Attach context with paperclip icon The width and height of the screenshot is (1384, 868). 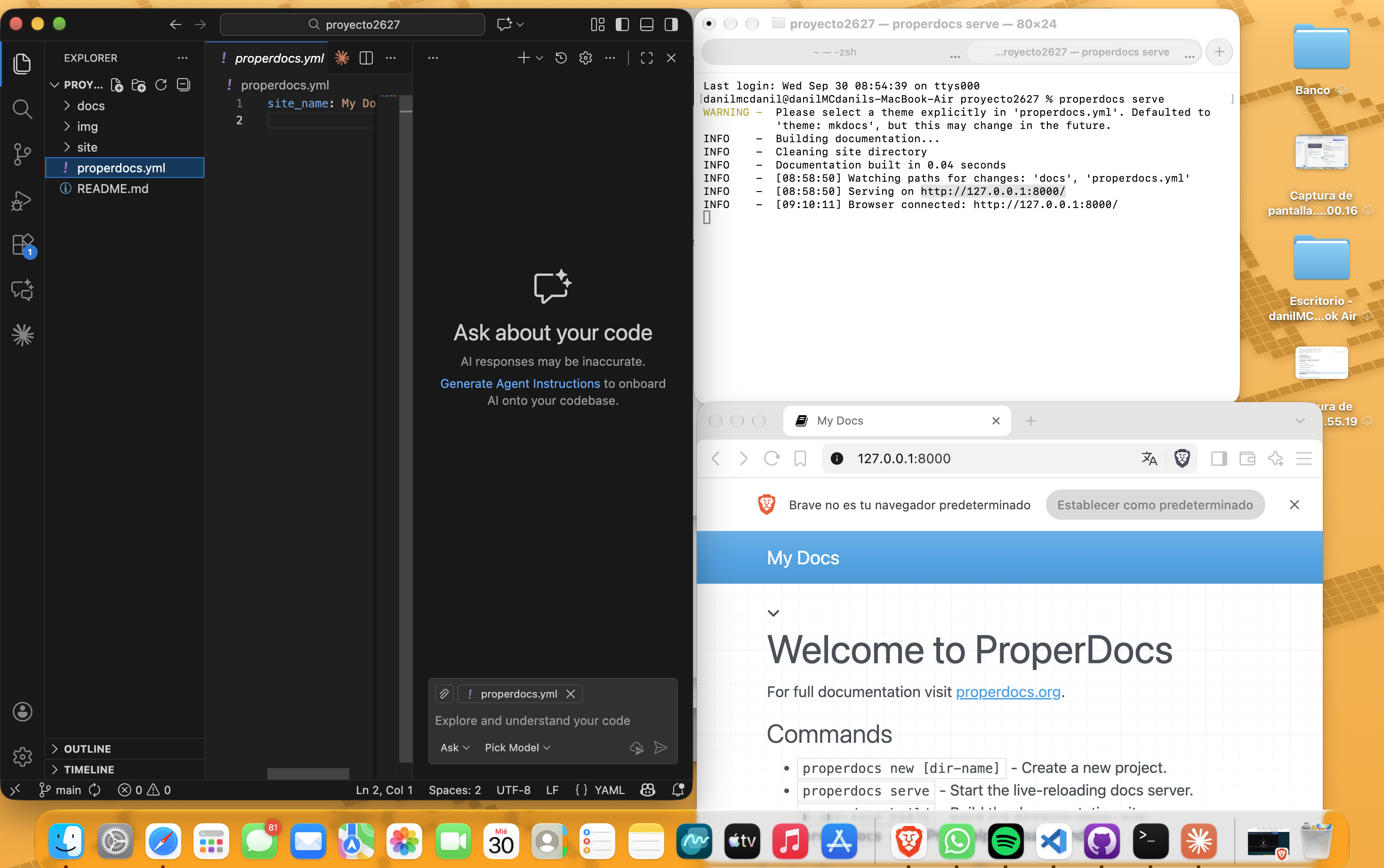(444, 693)
